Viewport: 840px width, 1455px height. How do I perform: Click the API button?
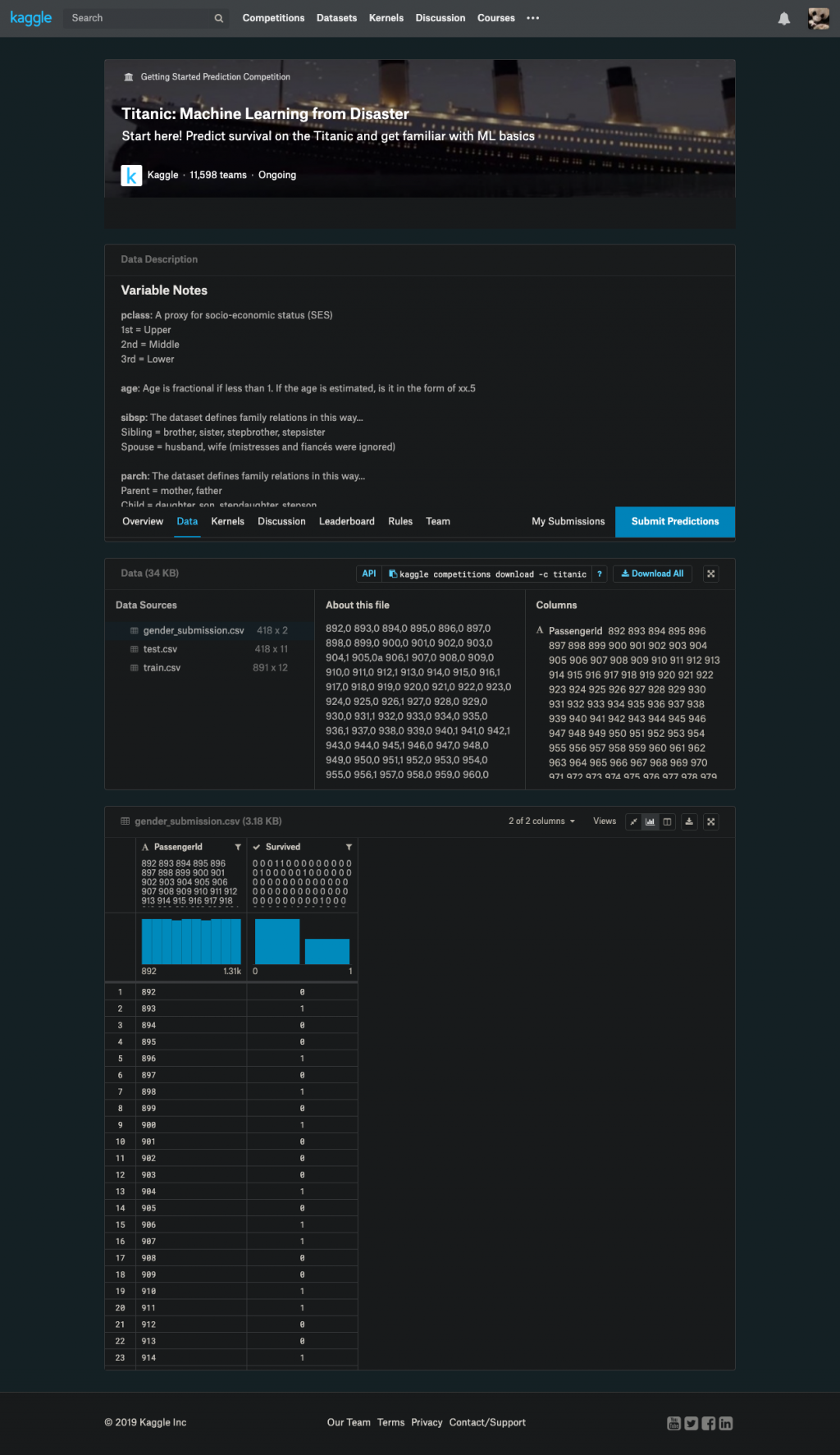click(x=369, y=574)
